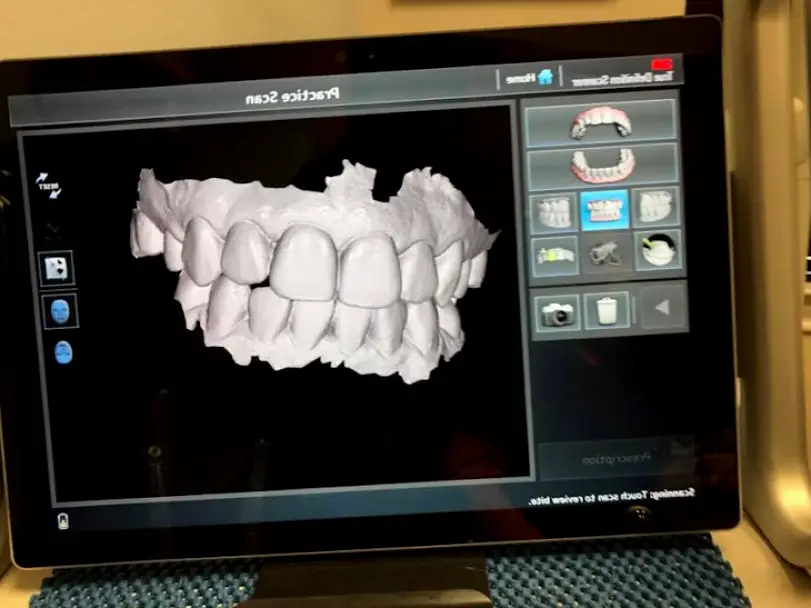The image size is (811, 608).
Task: Click the unboxed blue face mask icon
Action: tap(63, 353)
